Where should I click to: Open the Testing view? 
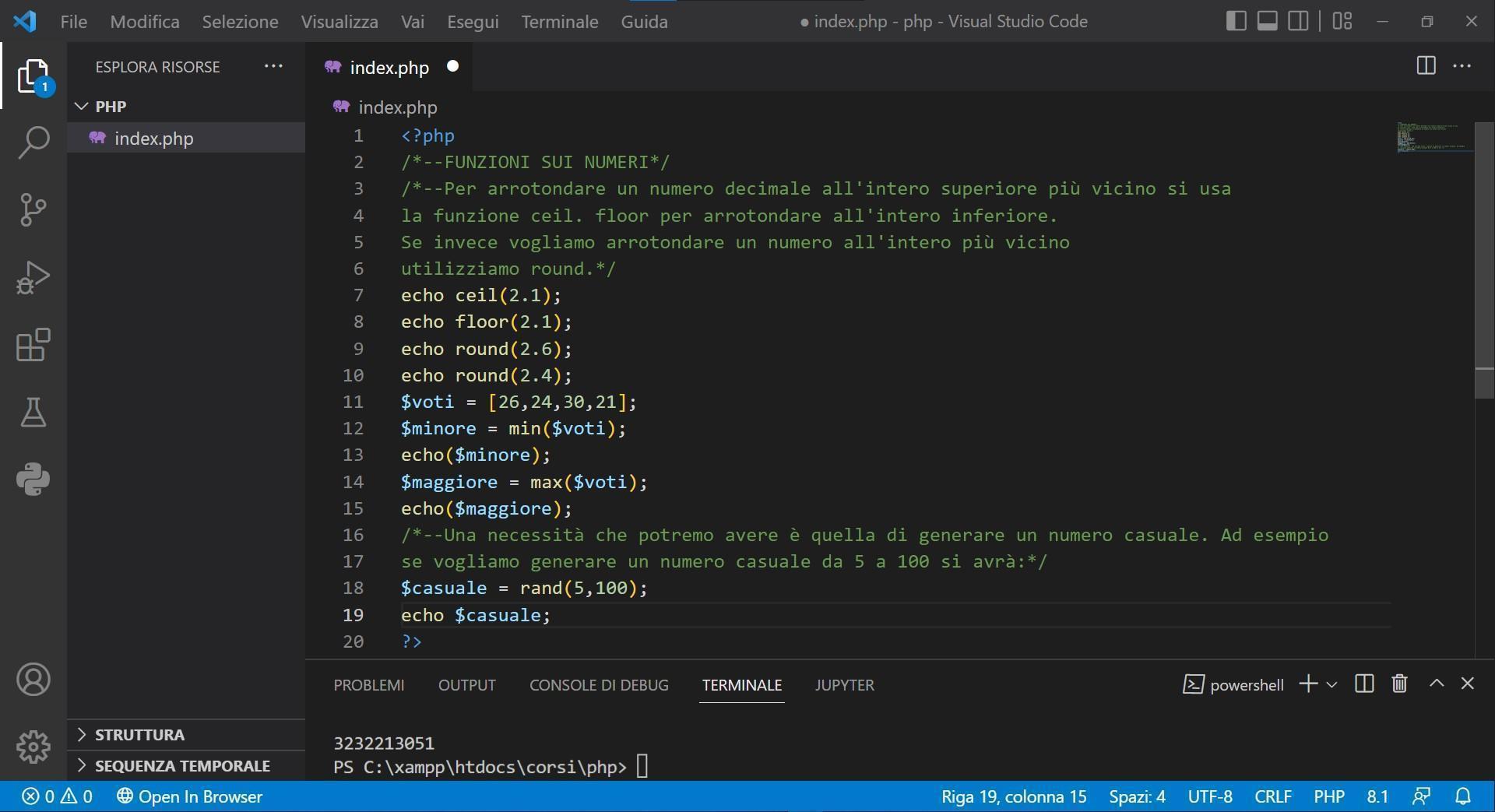[x=33, y=413]
